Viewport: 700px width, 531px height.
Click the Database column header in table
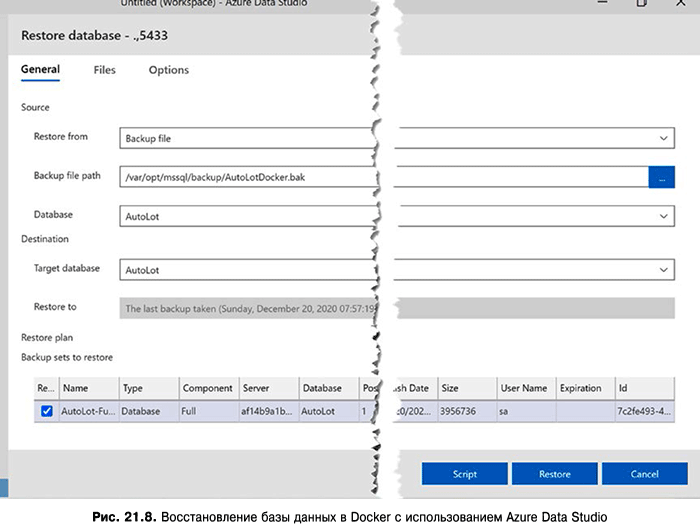click(x=329, y=388)
